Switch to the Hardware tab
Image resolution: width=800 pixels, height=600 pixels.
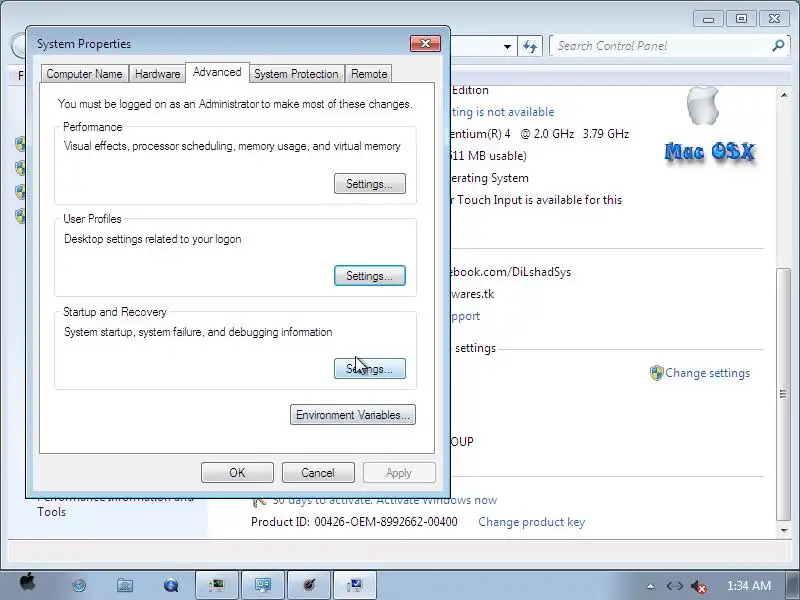[x=158, y=74]
